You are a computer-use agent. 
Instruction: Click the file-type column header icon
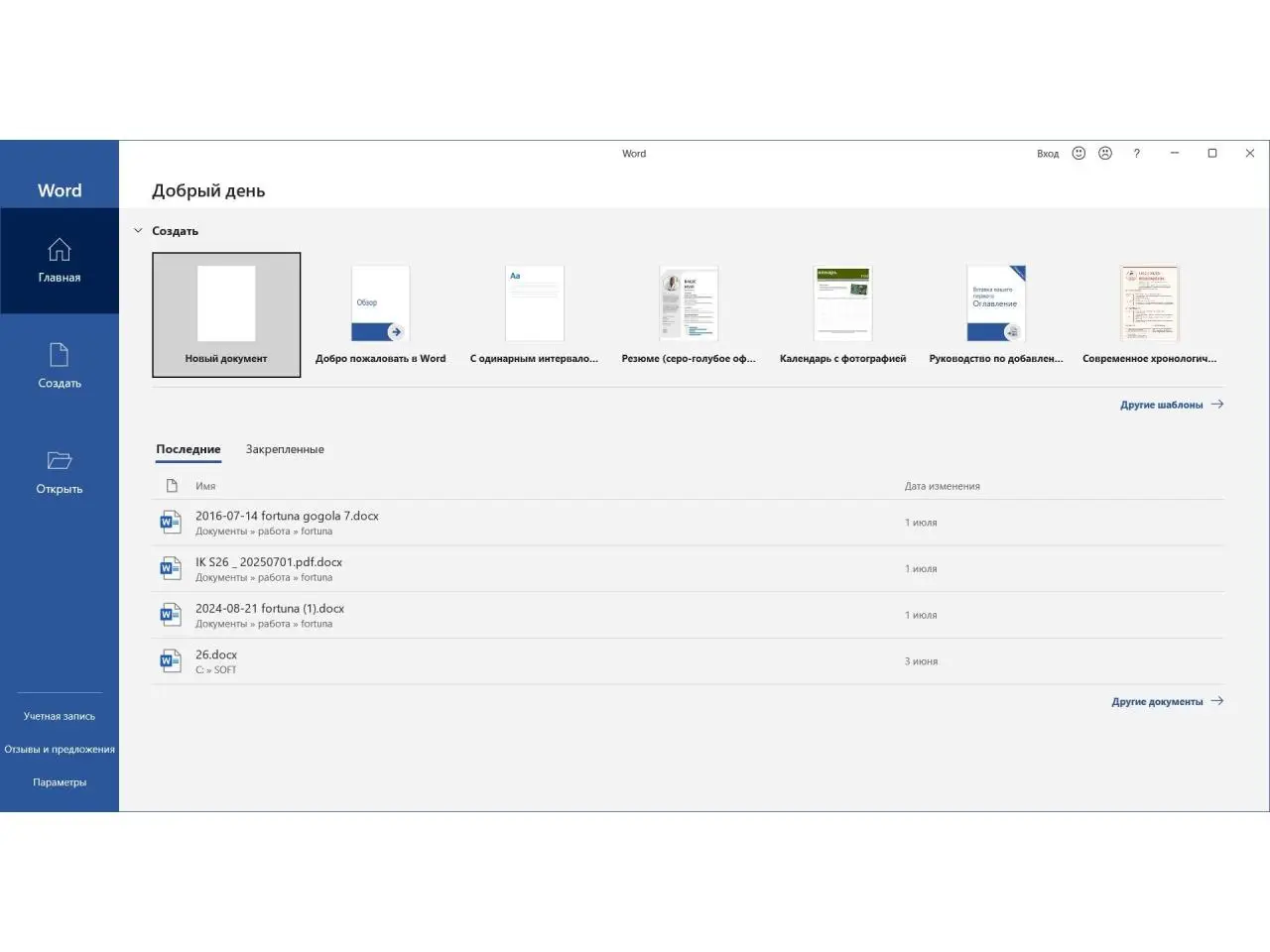172,486
